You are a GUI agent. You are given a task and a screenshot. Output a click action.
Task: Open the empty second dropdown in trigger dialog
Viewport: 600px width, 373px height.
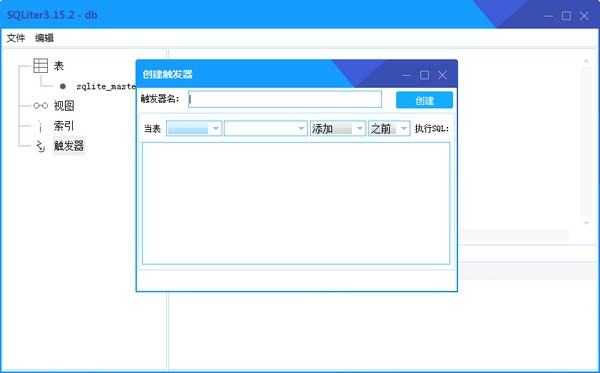coord(266,129)
